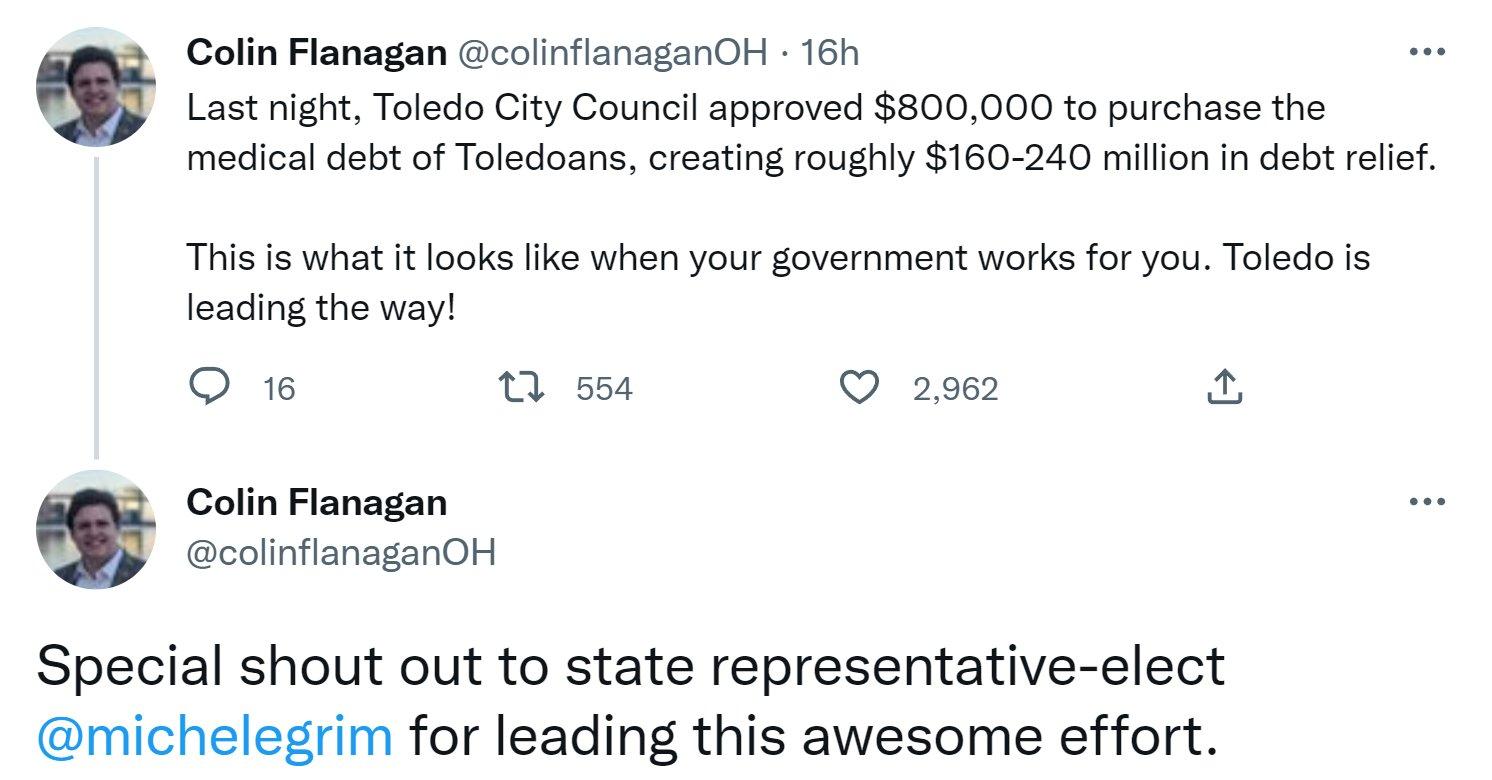Click Colin Flanagan's profile avatar on top tweet
The height and width of the screenshot is (780, 1492).
[x=96, y=85]
